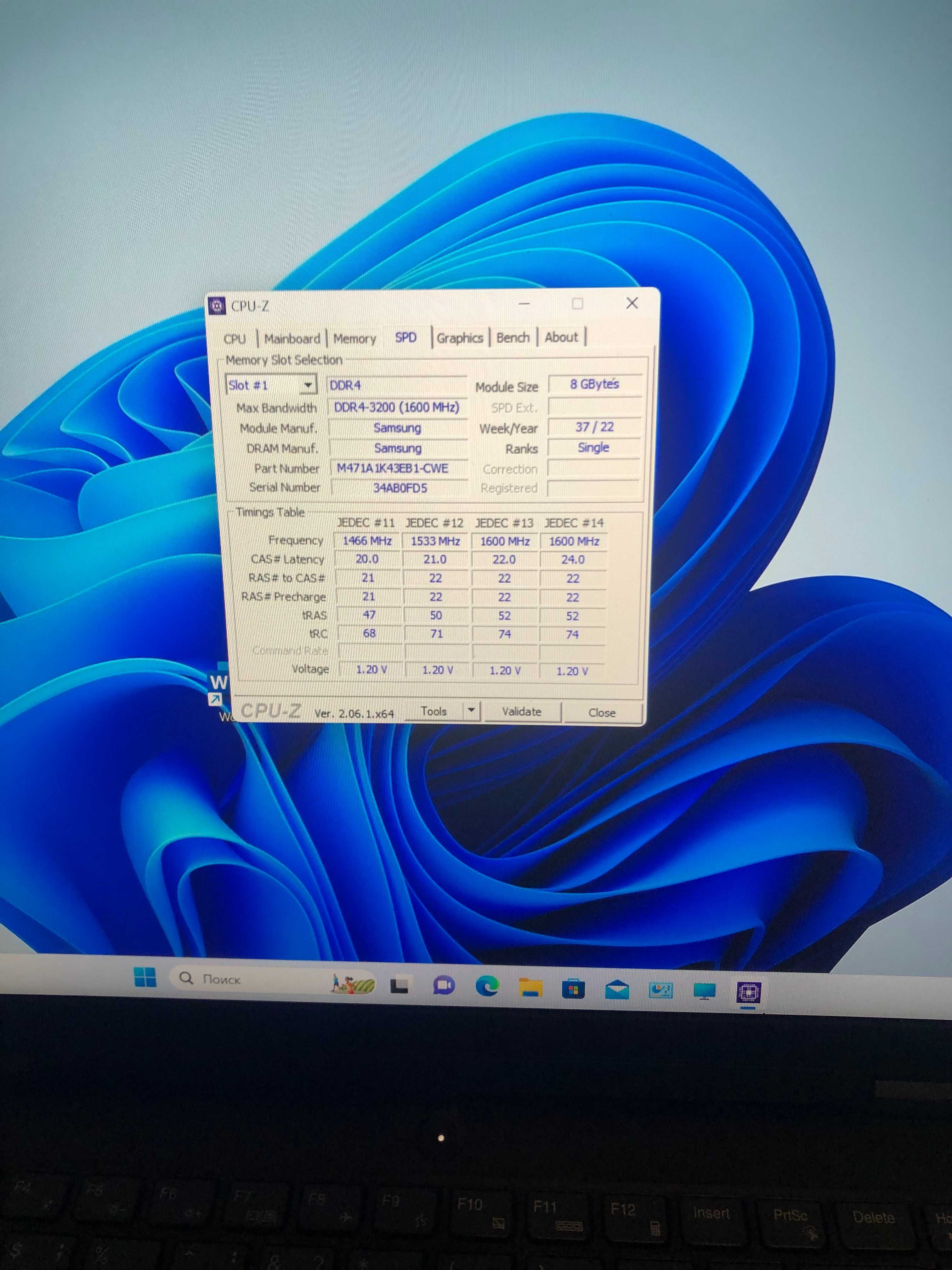Select serial number 34AB0FD5
The image size is (952, 1270).
400,488
